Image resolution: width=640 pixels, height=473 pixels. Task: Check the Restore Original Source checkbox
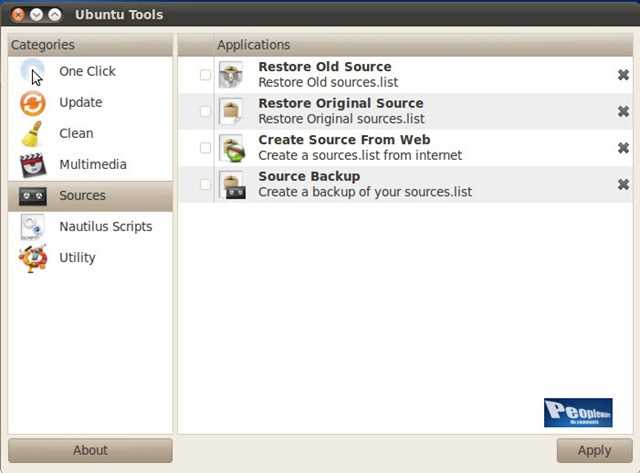205,111
